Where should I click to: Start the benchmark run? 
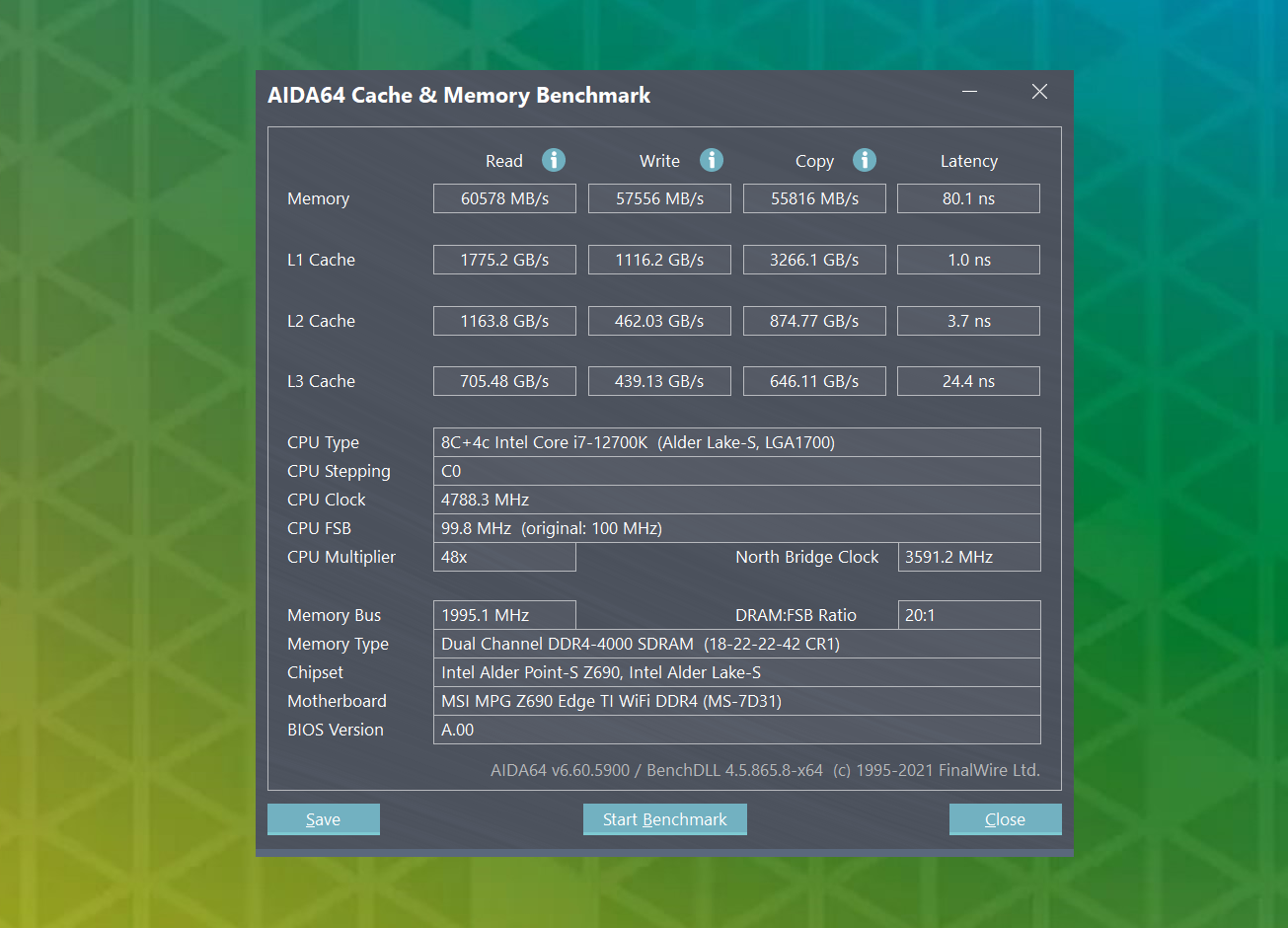[665, 819]
